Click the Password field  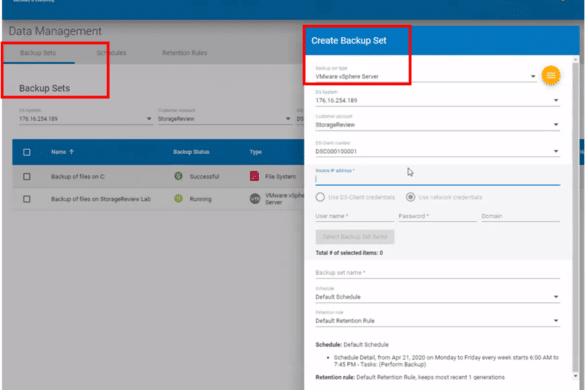[x=437, y=216]
